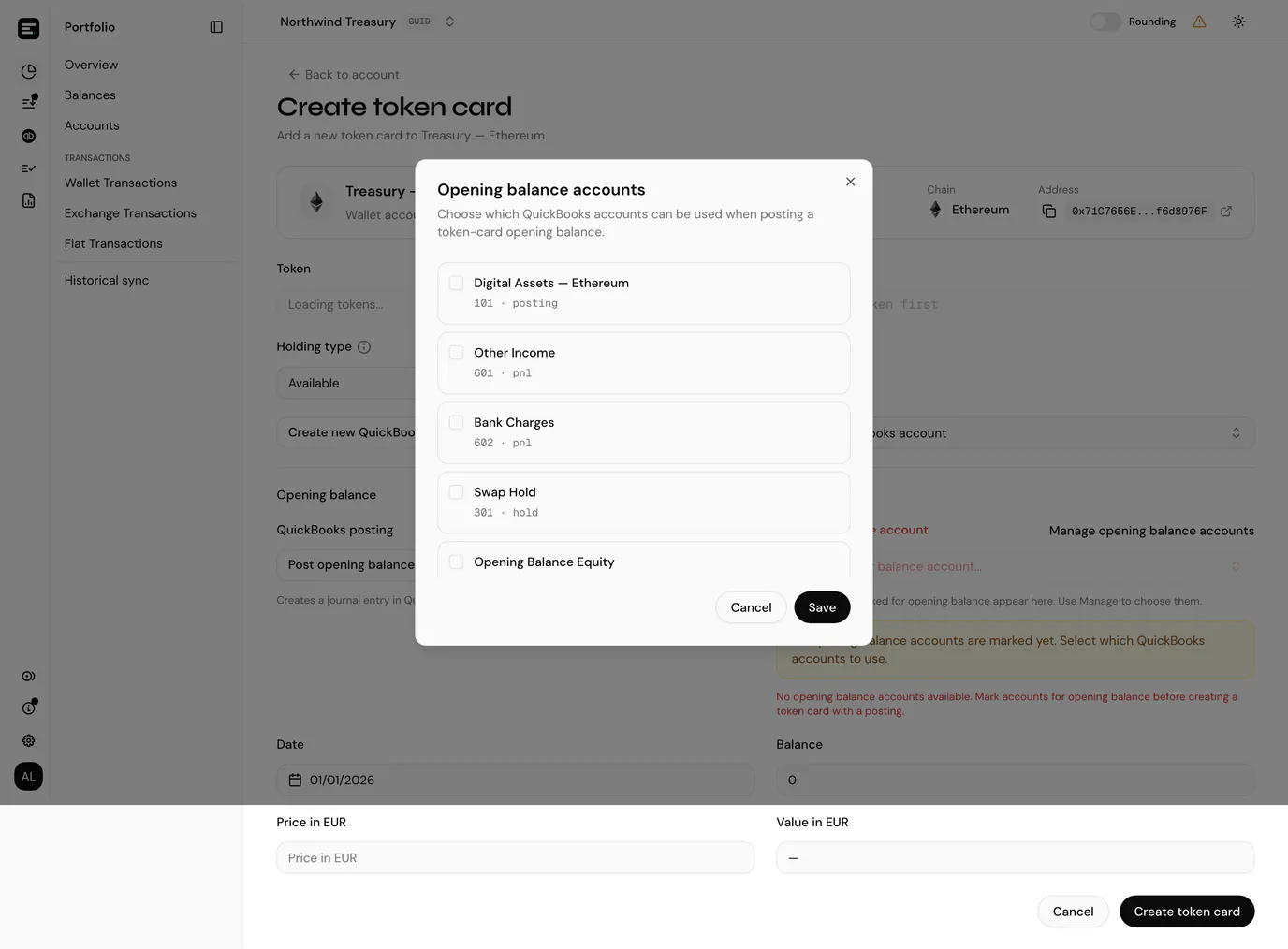1288x949 pixels.
Task: Click Save in the dialog
Action: pos(822,607)
